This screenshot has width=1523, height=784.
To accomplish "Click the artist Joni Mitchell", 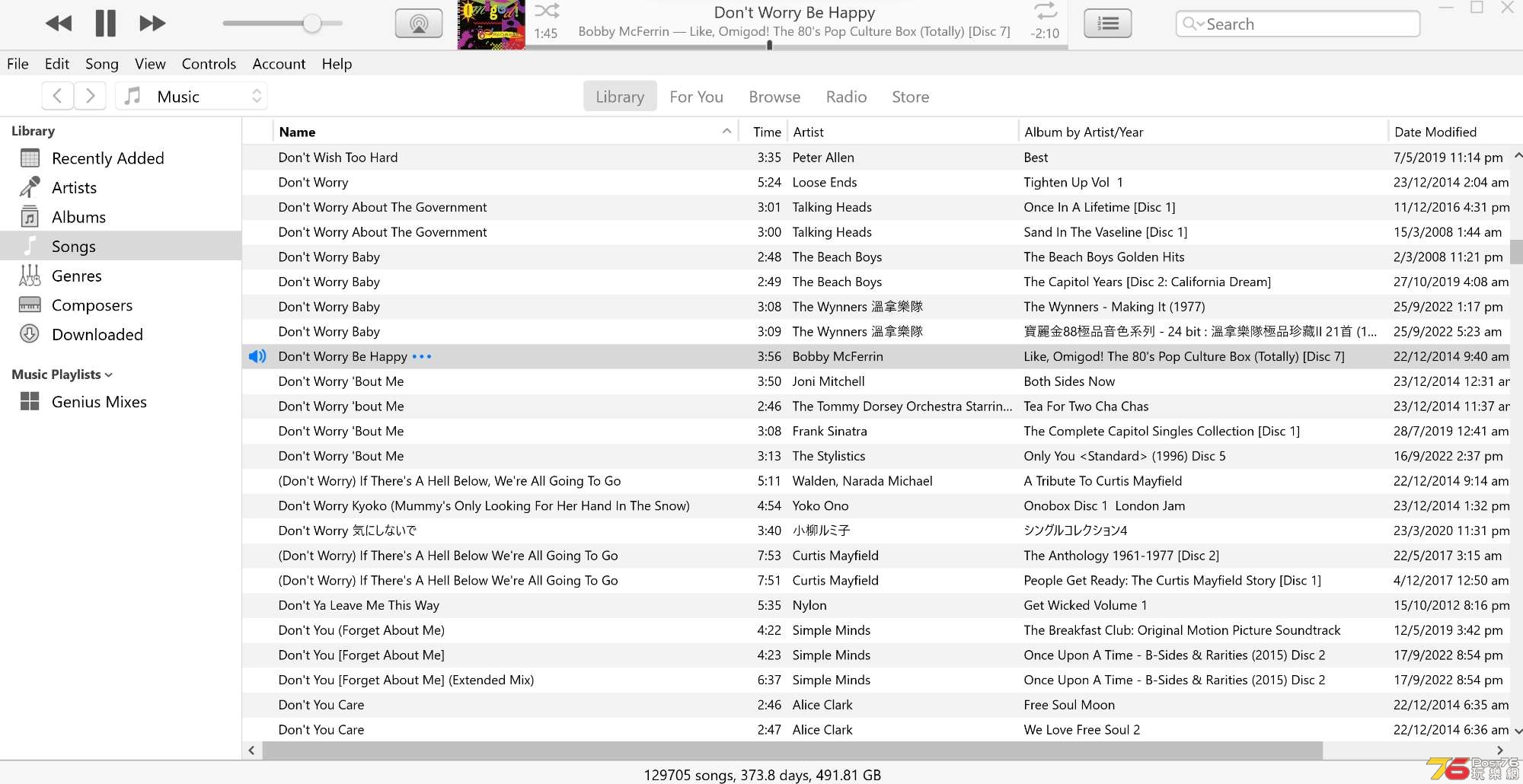I will pyautogui.click(x=829, y=381).
